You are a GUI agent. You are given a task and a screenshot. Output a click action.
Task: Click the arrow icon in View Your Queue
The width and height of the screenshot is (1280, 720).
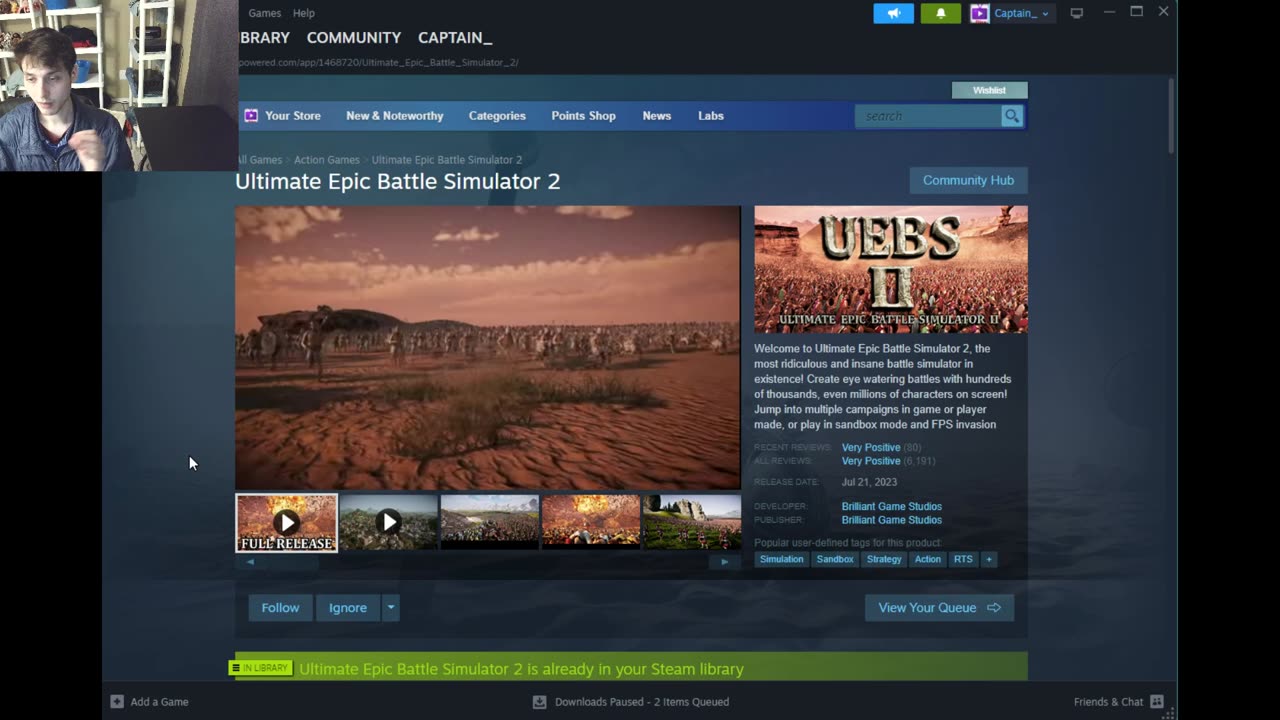(x=994, y=608)
